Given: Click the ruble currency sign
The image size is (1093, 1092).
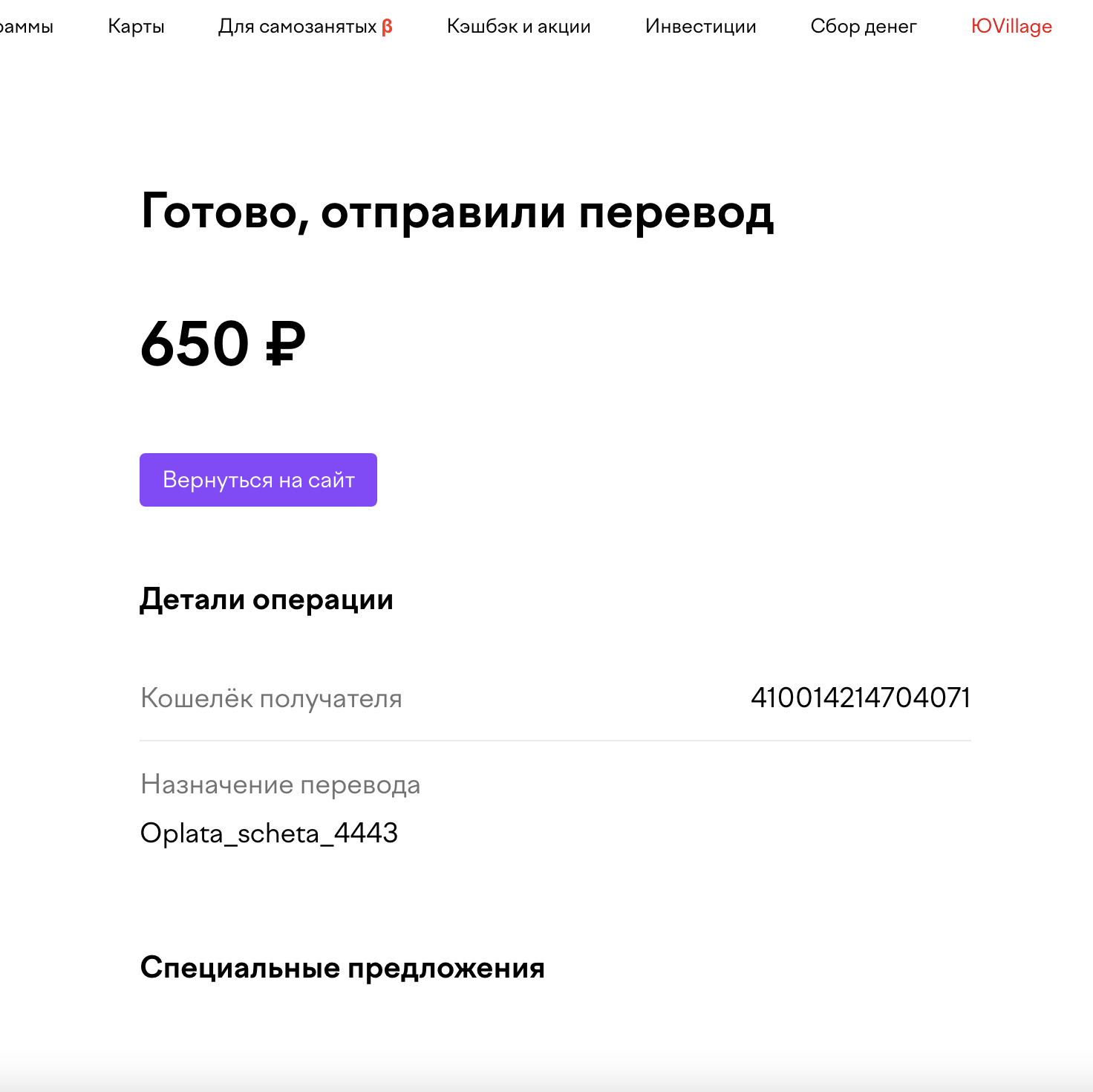Looking at the screenshot, I should pos(285,343).
